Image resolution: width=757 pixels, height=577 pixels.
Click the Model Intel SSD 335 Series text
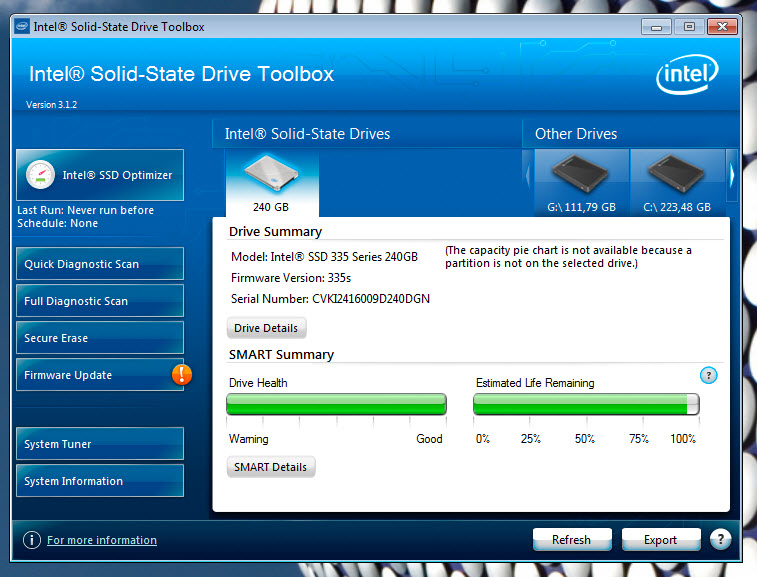[324, 257]
